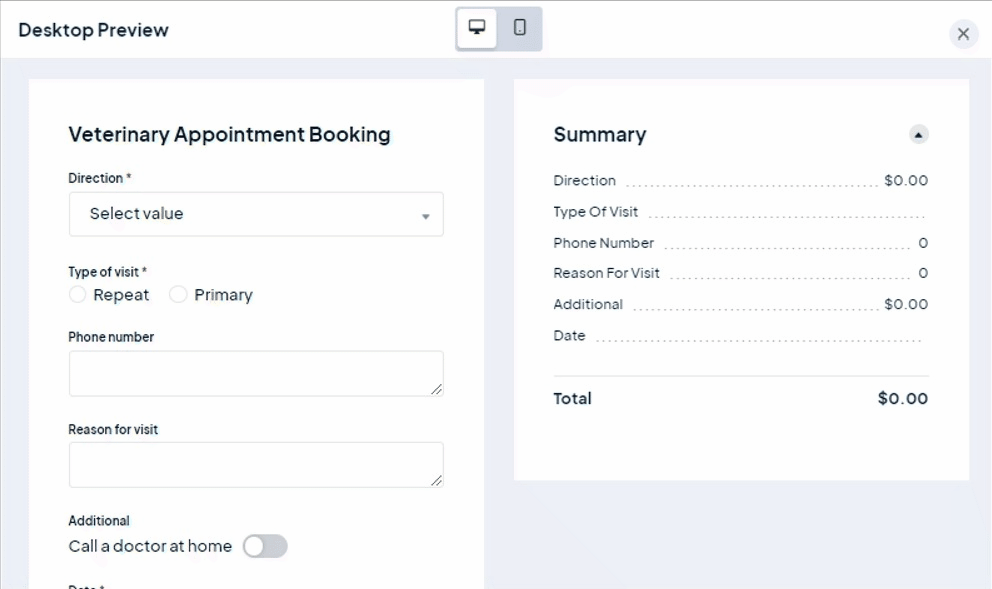
Task: Switch to desktop preview mode
Action: (477, 28)
